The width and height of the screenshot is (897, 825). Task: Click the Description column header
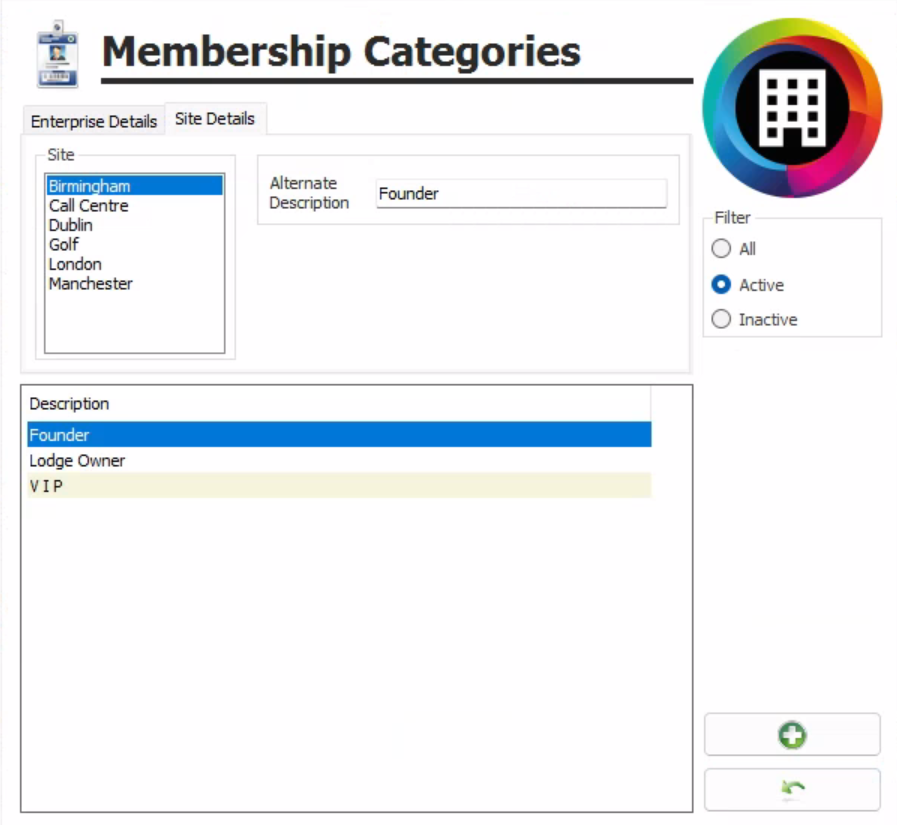tap(339, 403)
